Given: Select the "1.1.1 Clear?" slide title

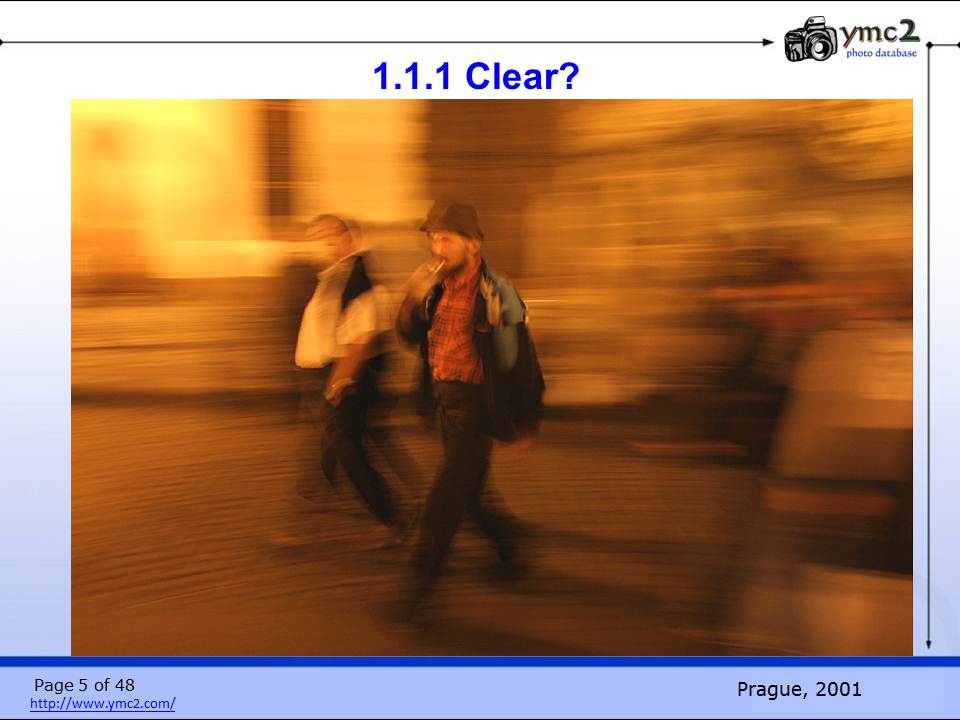Looking at the screenshot, I should point(476,77).
